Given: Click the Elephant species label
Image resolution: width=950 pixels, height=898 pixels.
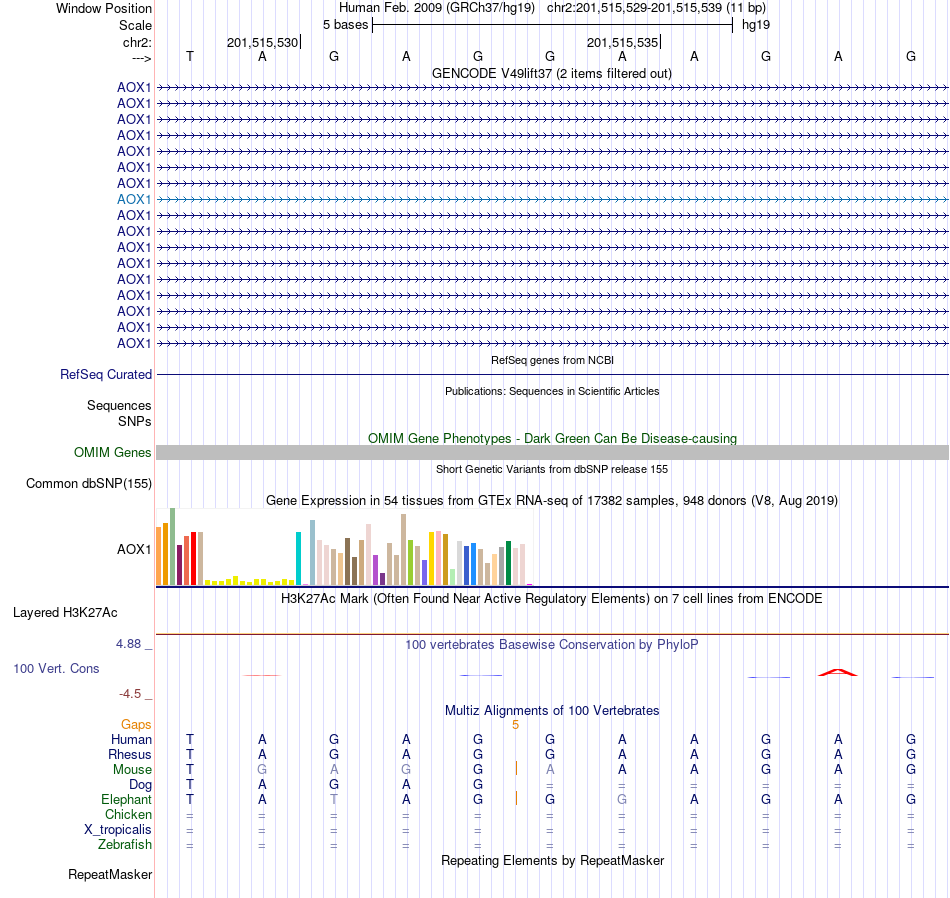Looking at the screenshot, I should click(x=126, y=799).
